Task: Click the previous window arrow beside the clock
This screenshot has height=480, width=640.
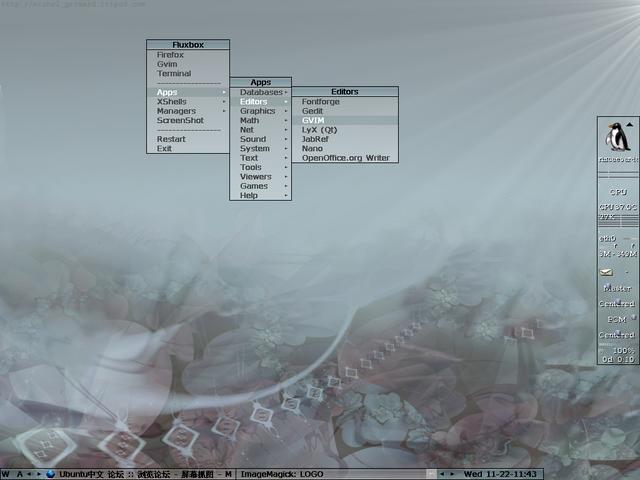Action: [441, 474]
